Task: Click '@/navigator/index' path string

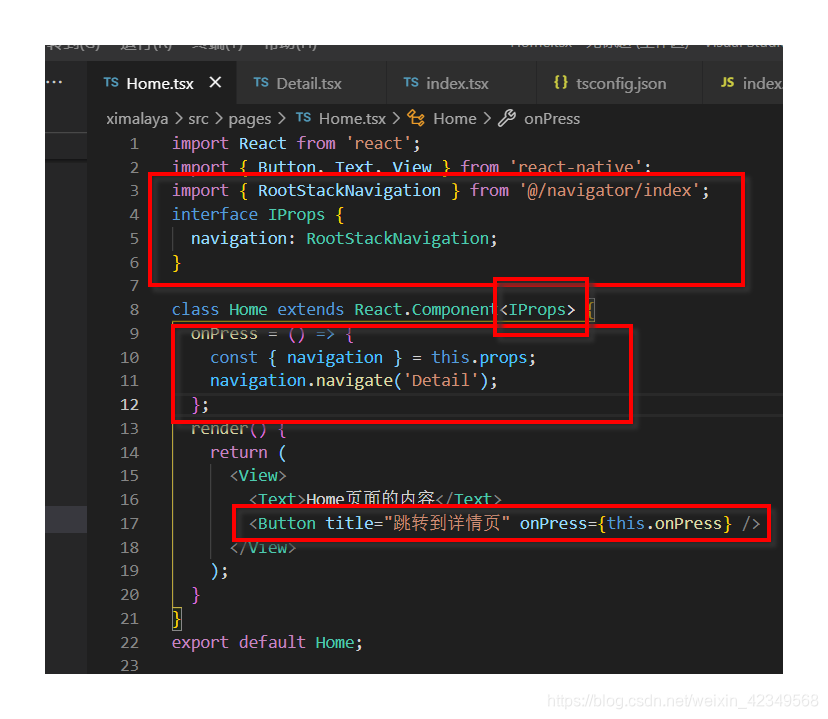Action: (x=609, y=191)
